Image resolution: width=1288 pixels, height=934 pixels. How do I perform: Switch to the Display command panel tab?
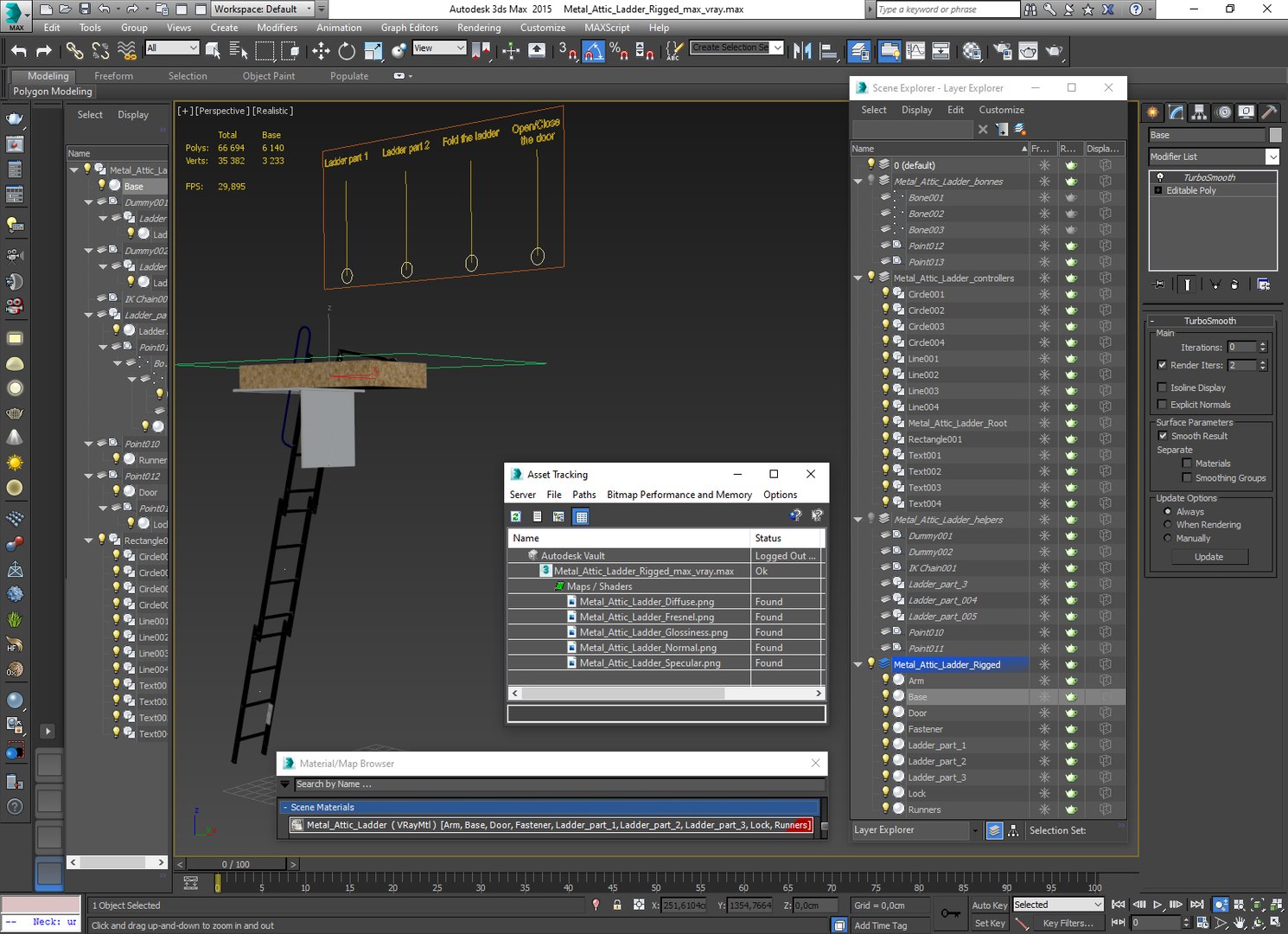1247,112
